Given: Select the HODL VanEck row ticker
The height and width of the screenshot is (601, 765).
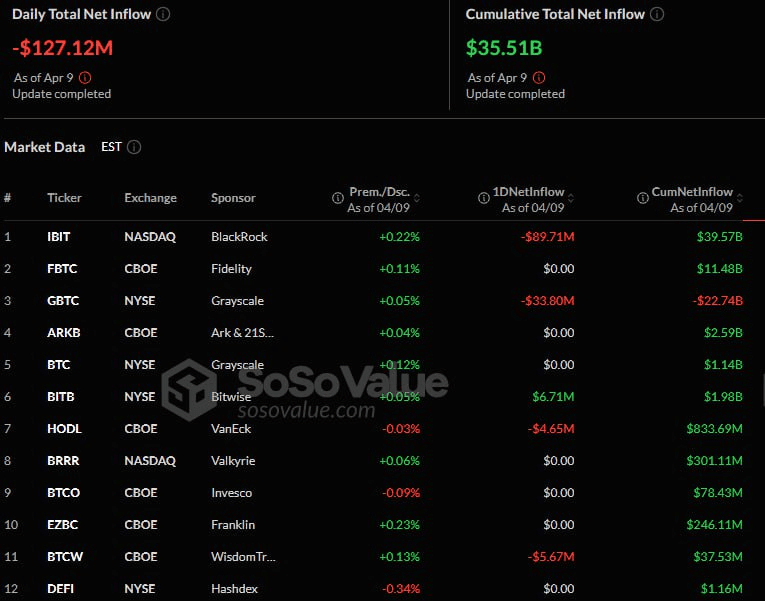Looking at the screenshot, I should click(x=64, y=429).
